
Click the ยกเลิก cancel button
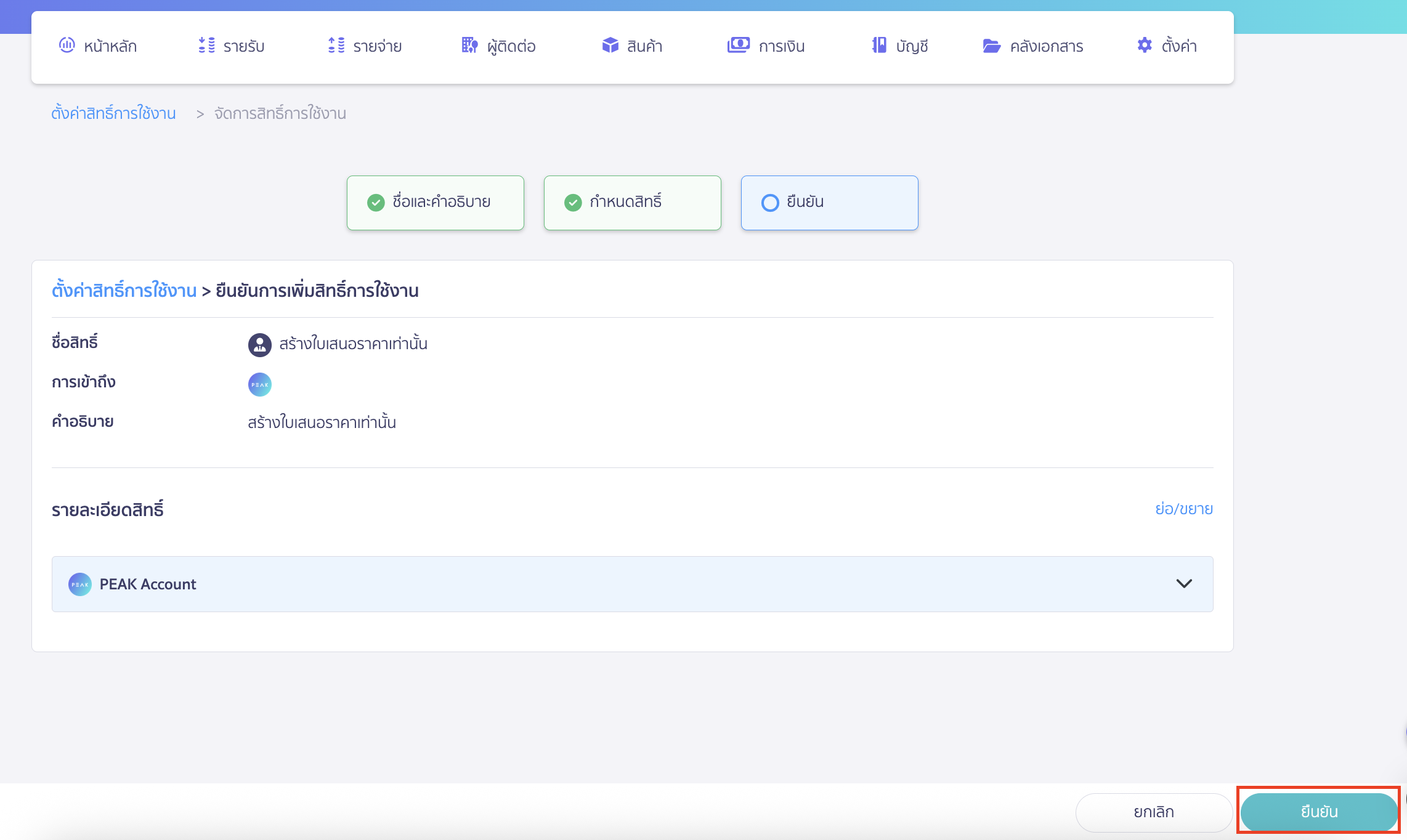click(x=1153, y=812)
